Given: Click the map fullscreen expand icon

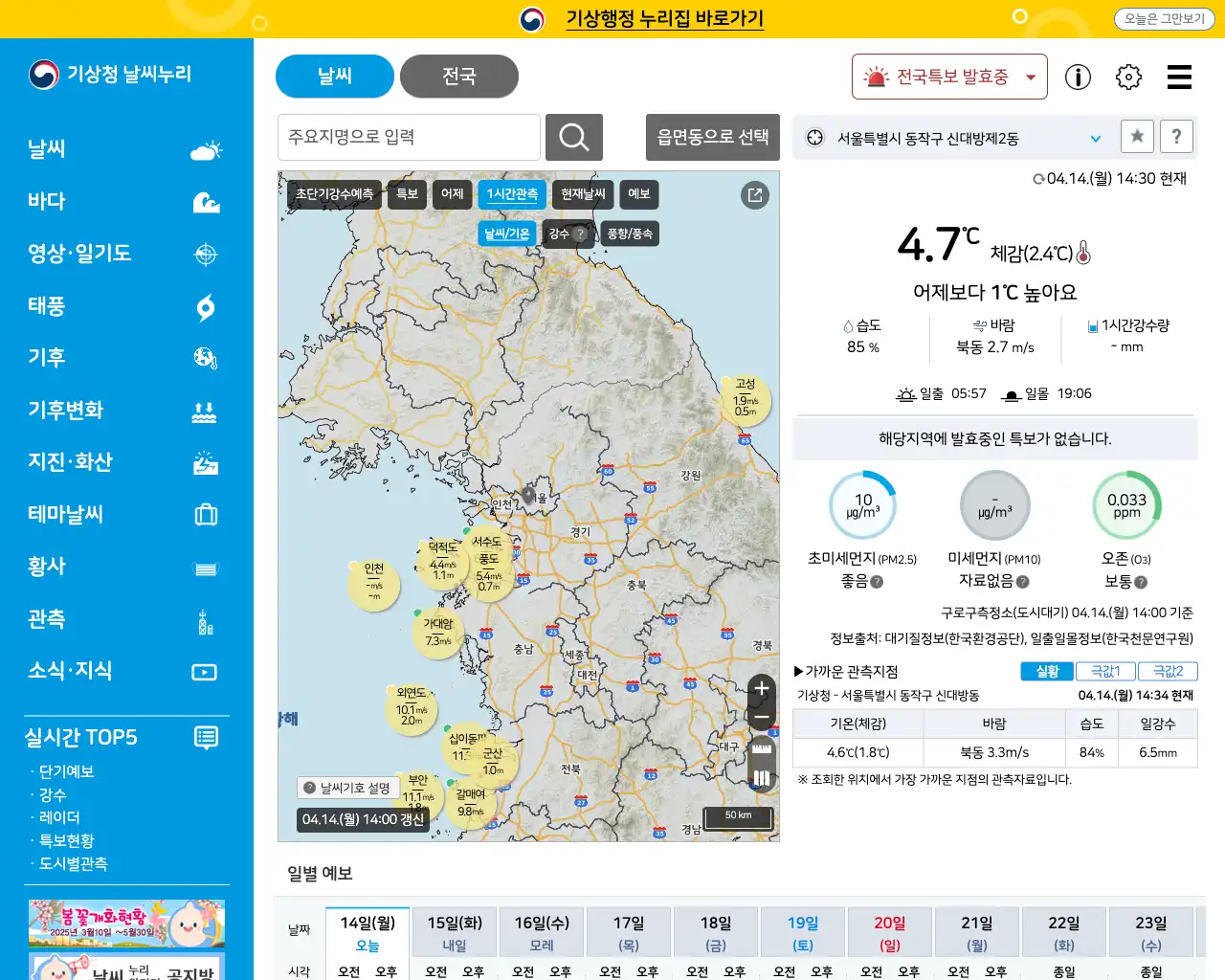Looking at the screenshot, I should click(755, 194).
